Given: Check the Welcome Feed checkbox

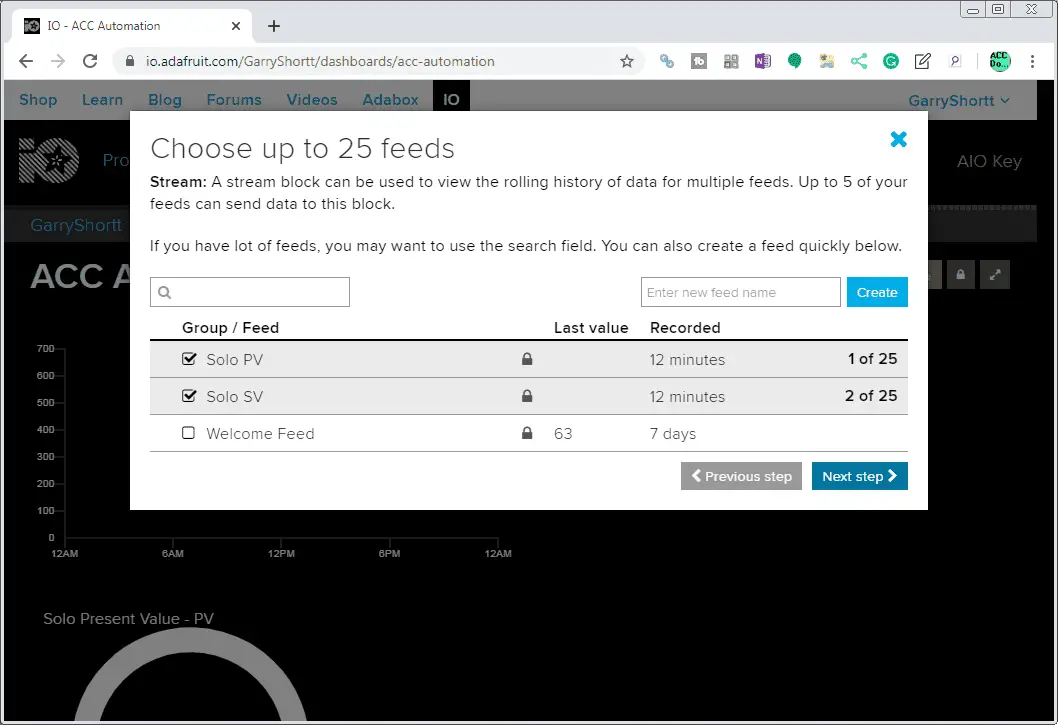Looking at the screenshot, I should point(188,433).
